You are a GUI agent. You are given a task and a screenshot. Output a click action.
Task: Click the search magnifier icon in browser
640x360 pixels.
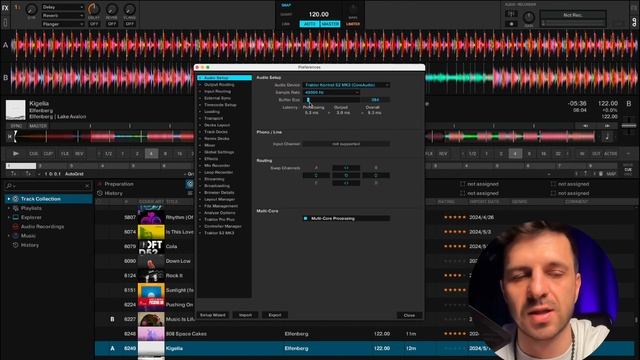[9, 186]
